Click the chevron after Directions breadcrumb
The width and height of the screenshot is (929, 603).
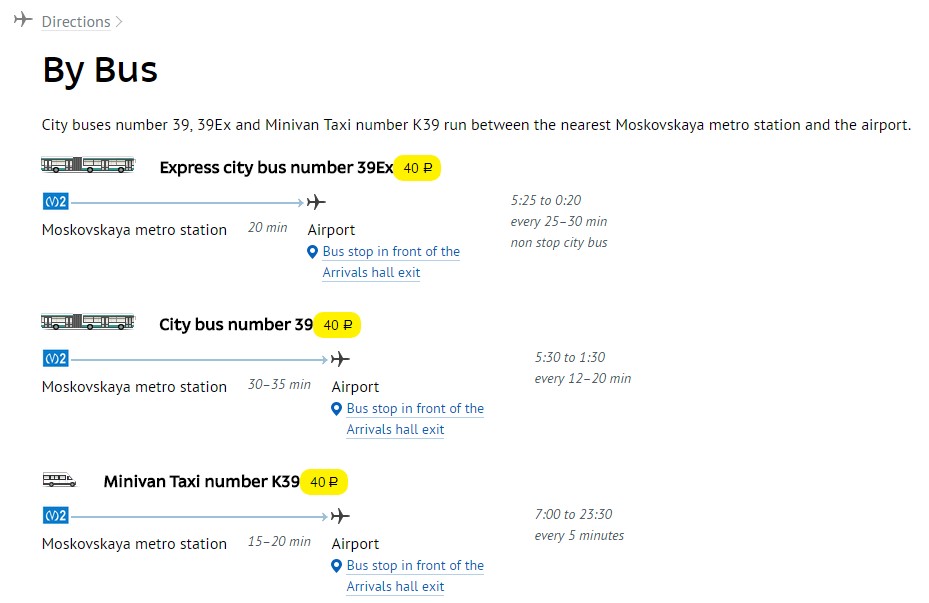point(119,22)
